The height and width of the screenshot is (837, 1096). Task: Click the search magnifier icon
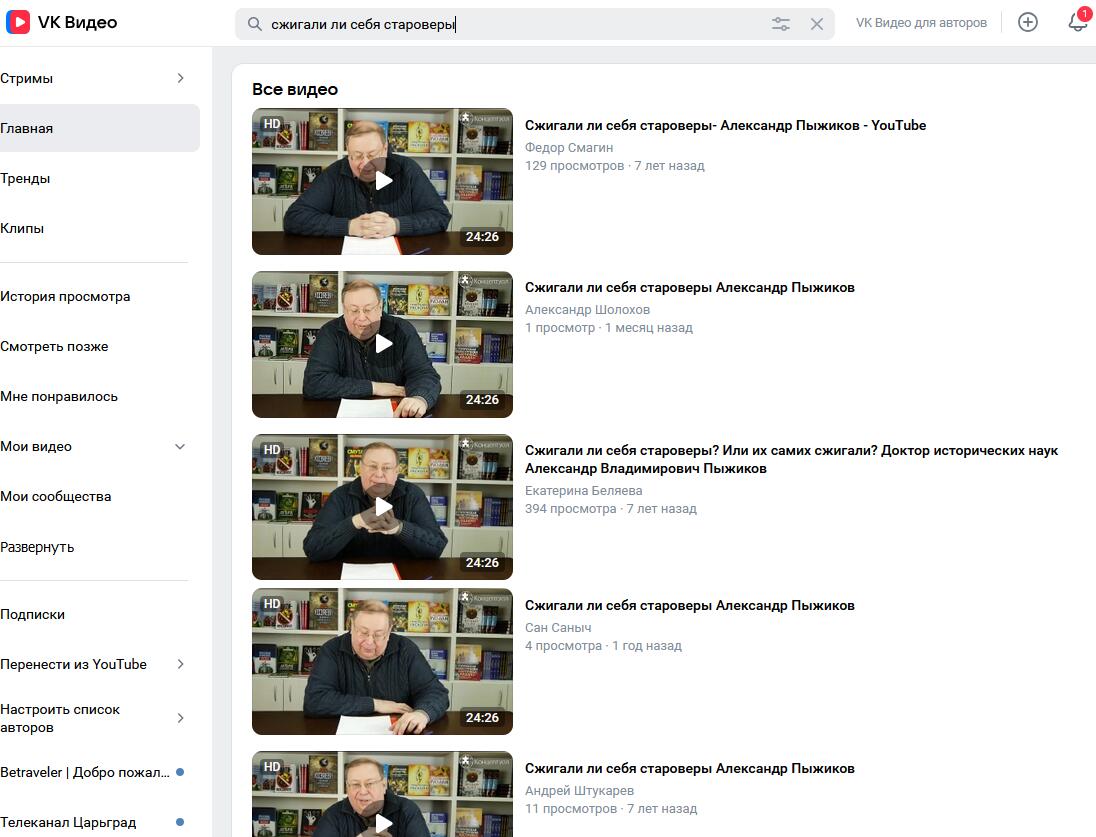[254, 24]
